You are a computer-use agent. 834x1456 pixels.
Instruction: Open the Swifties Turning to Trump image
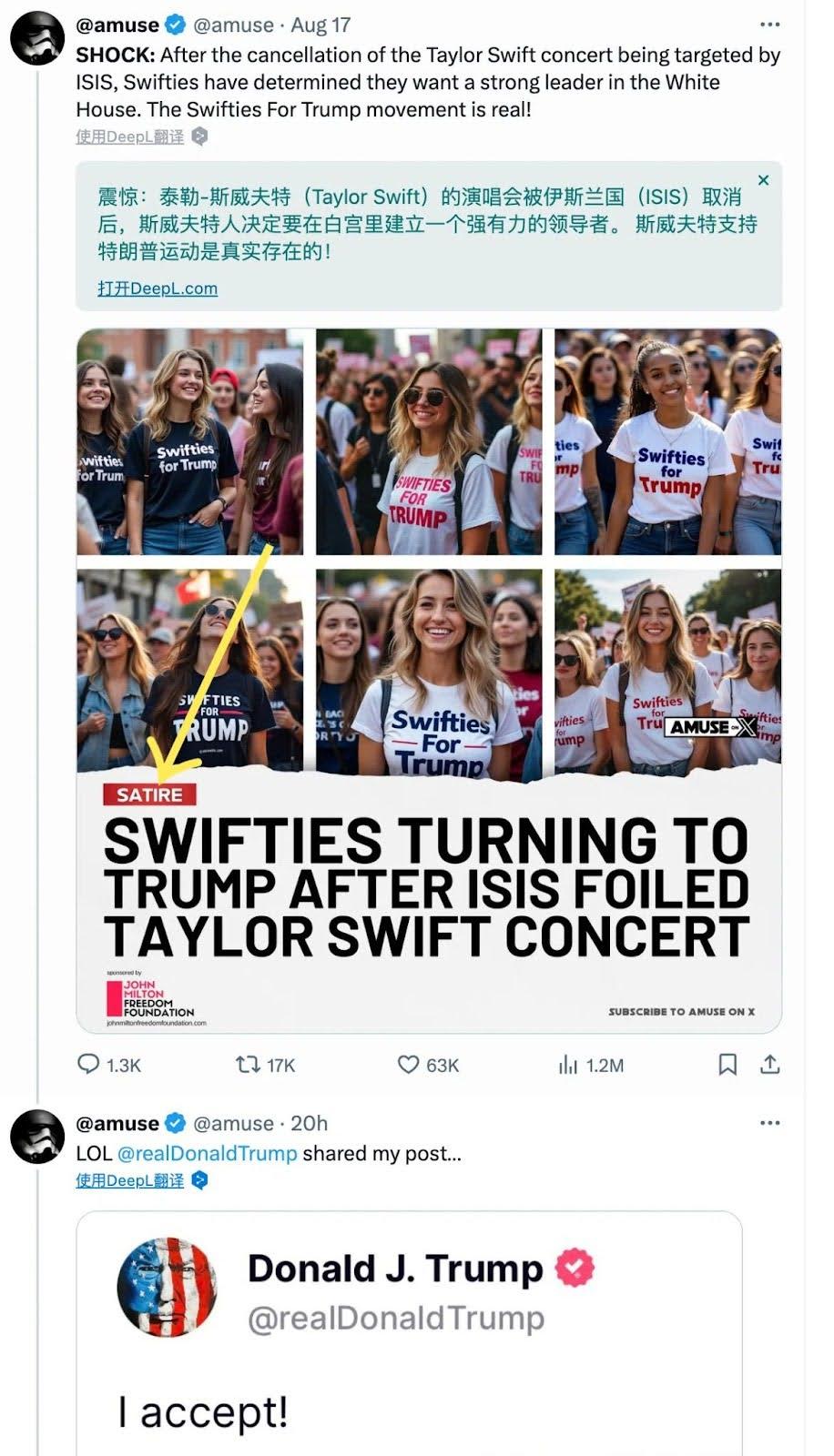tap(428, 681)
